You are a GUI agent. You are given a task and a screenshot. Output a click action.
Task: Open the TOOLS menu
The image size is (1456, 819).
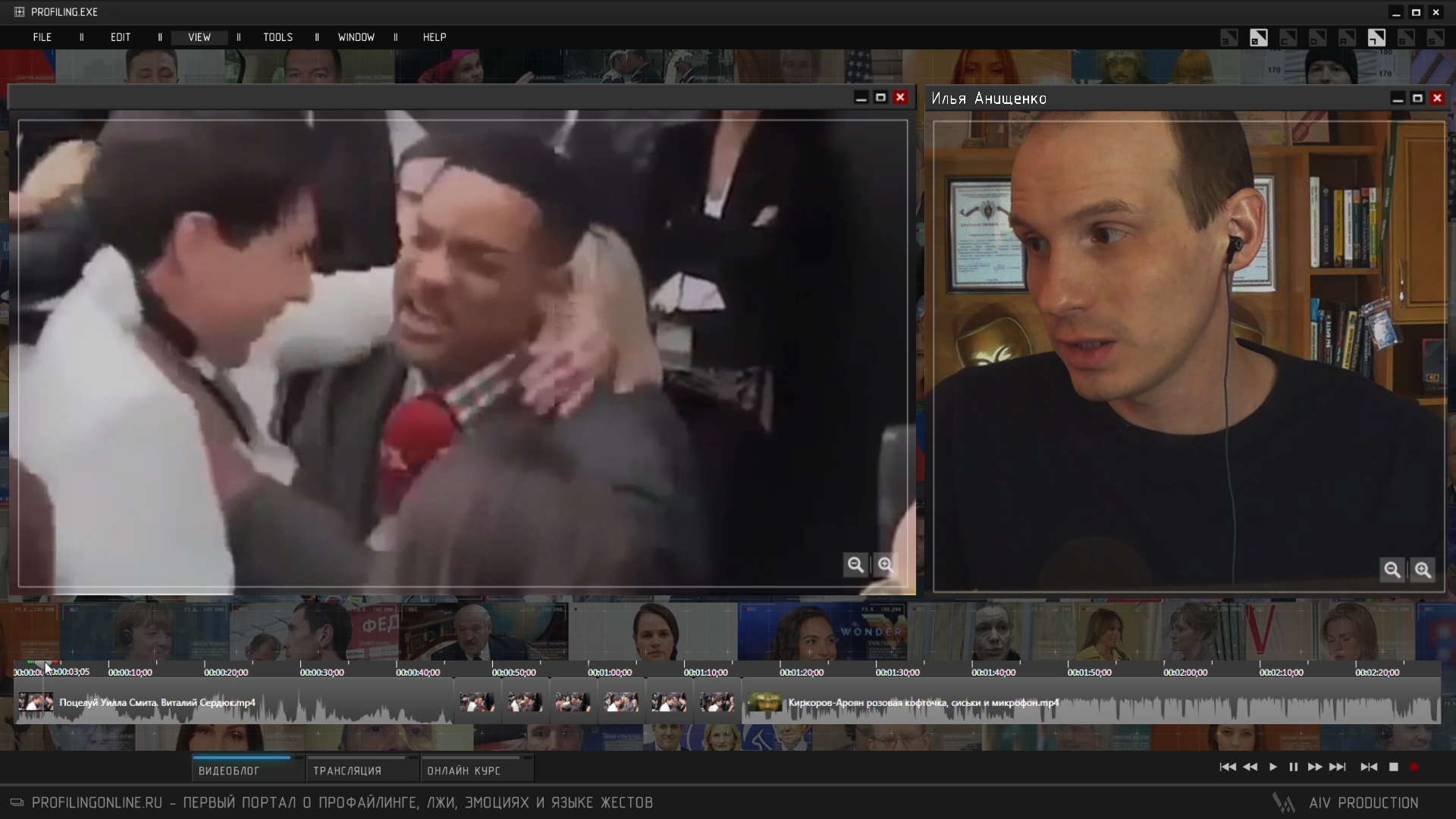(x=278, y=37)
